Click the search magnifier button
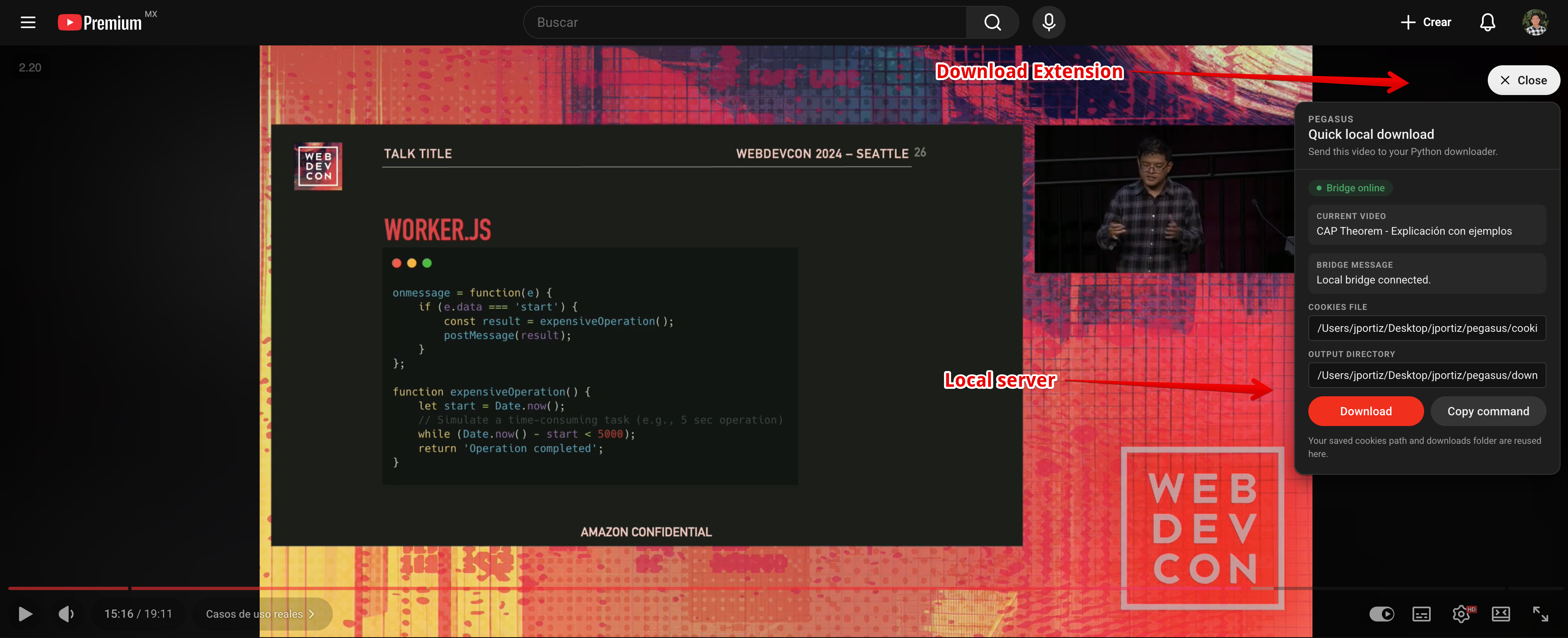 [x=992, y=22]
